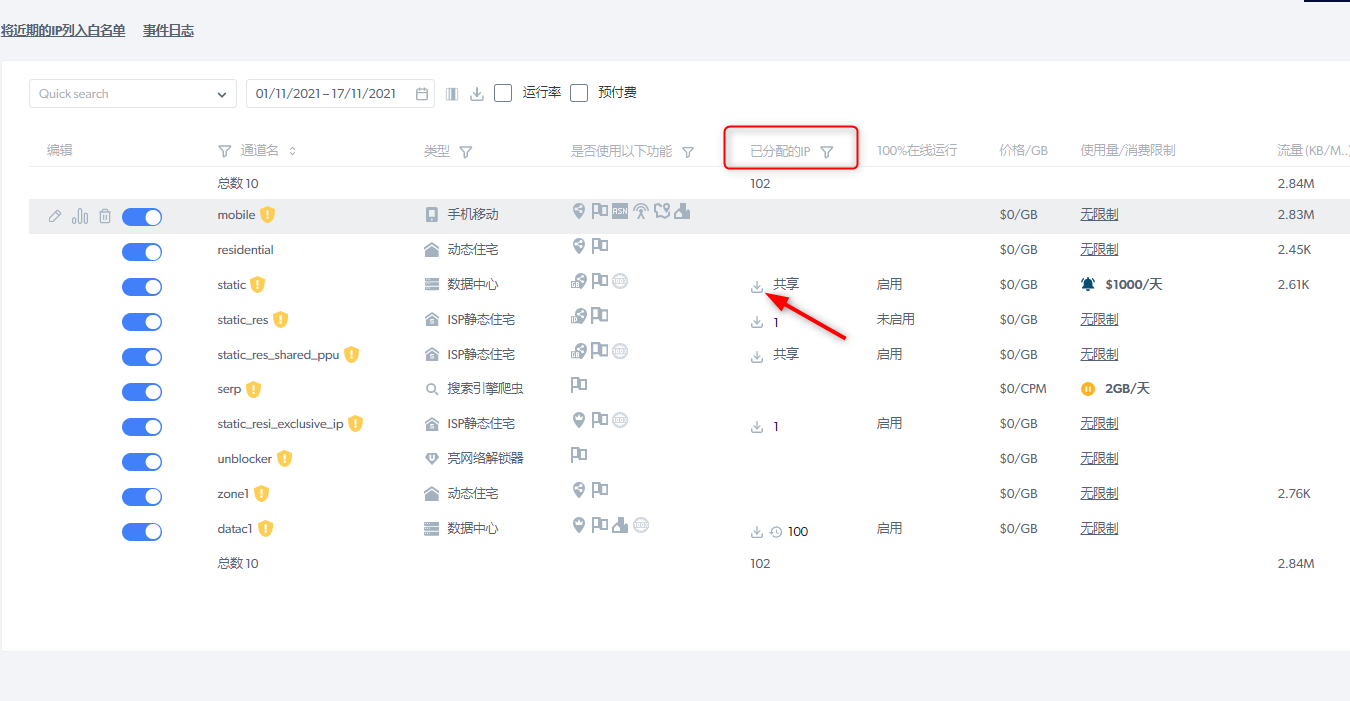The height and width of the screenshot is (701, 1350).
Task: Toggle off the residential zone switch
Action: tap(142, 252)
